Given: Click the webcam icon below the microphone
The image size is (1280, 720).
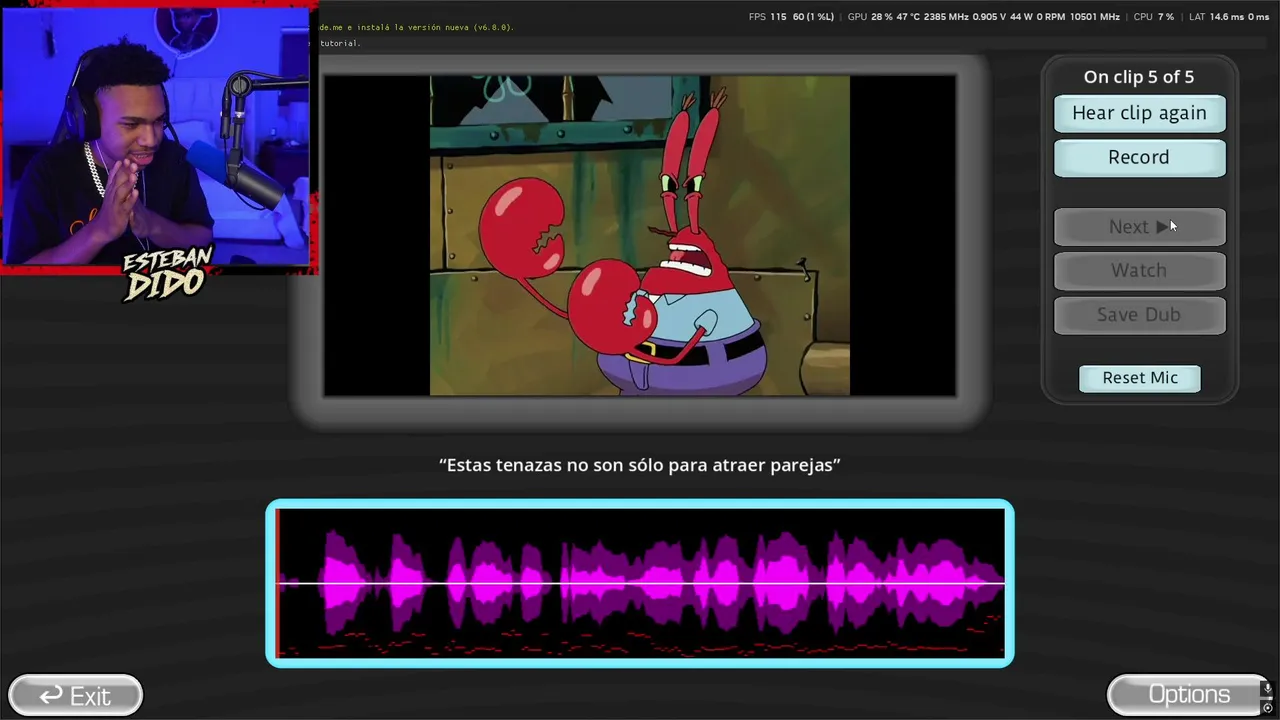Looking at the screenshot, I should click(1268, 708).
